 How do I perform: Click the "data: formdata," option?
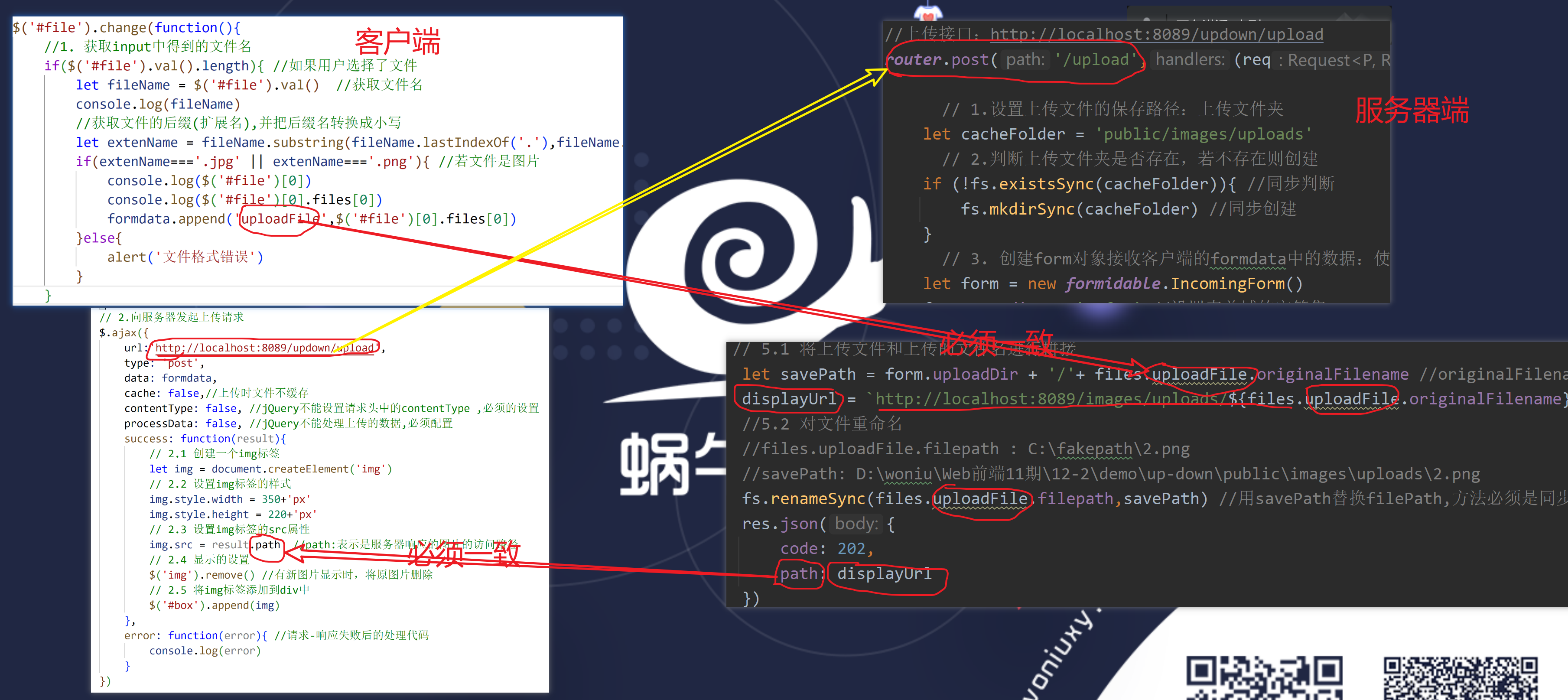tap(170, 378)
